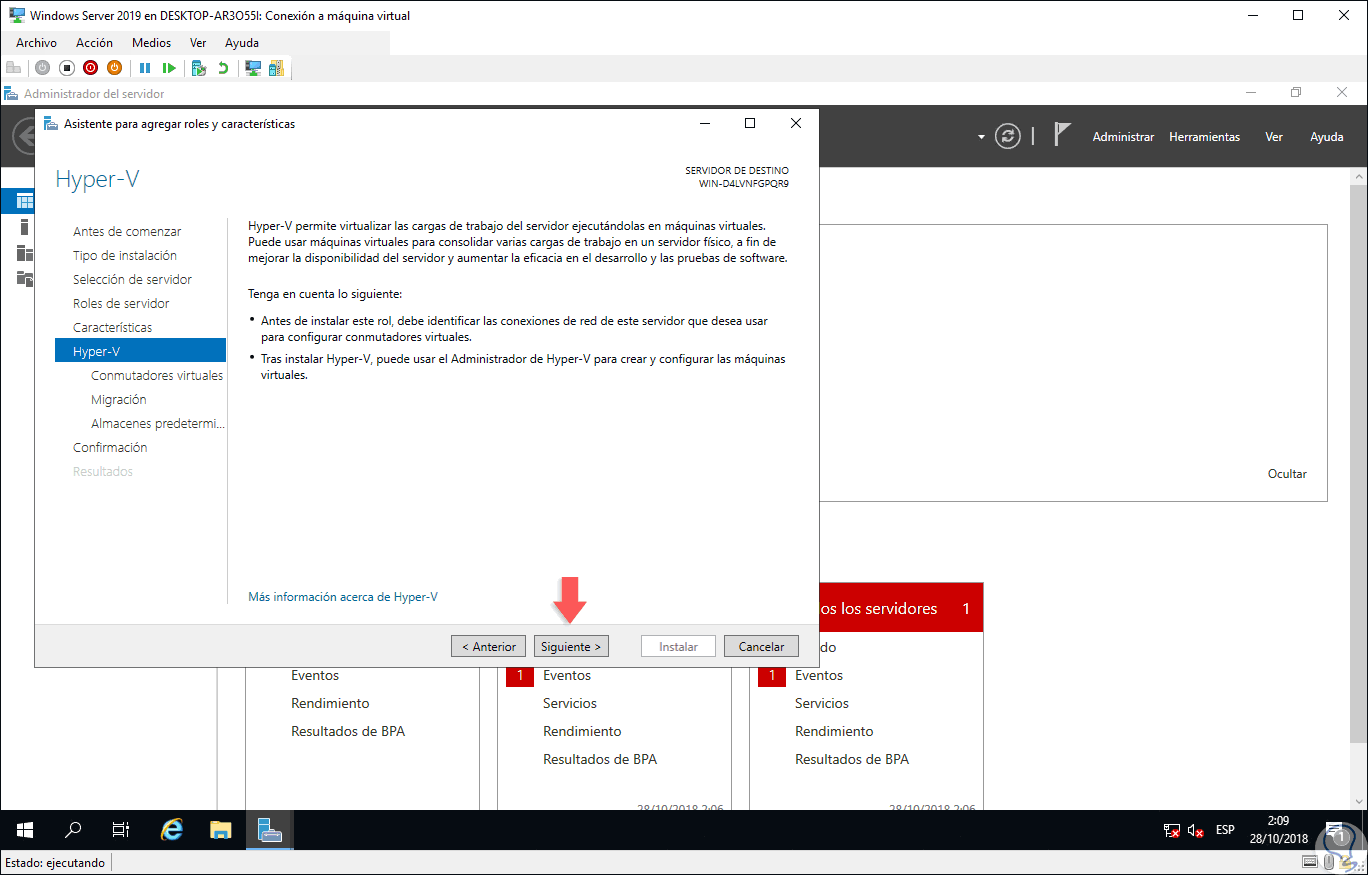The width and height of the screenshot is (1368, 875).
Task: Open the notifications flag in Server Manager
Action: click(x=1062, y=135)
